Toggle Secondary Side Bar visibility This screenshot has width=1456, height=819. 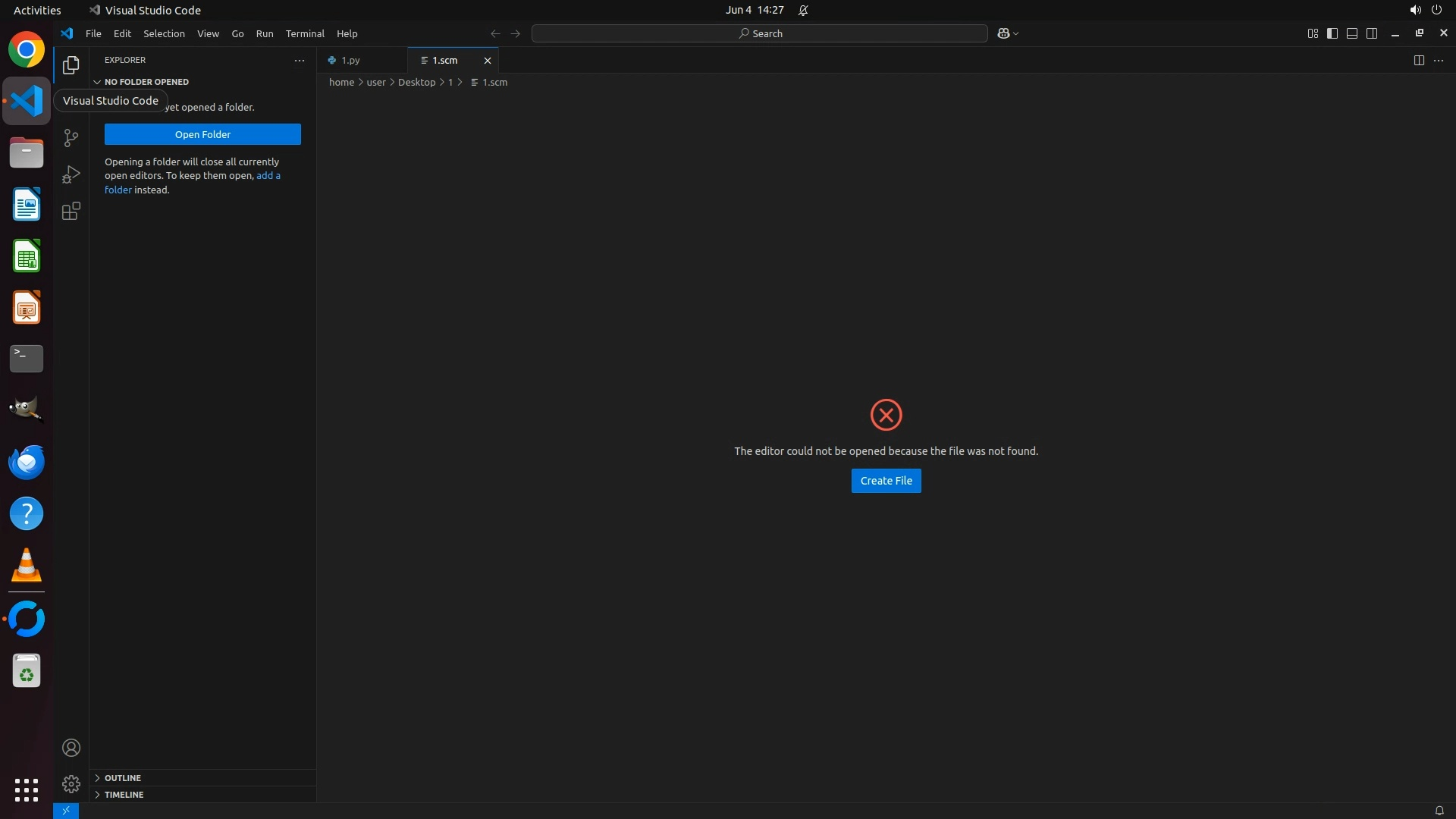point(1372,33)
